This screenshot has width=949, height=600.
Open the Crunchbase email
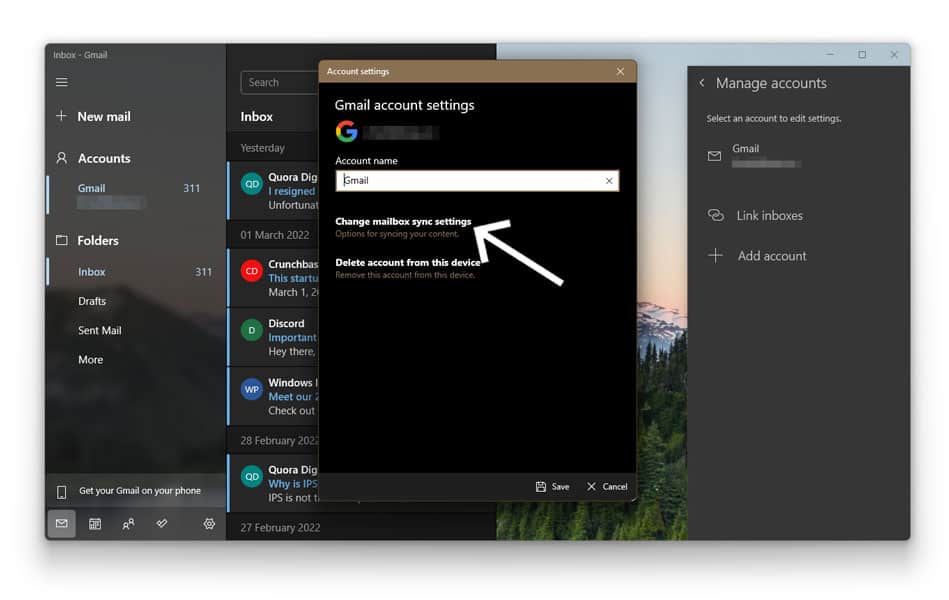(274, 278)
